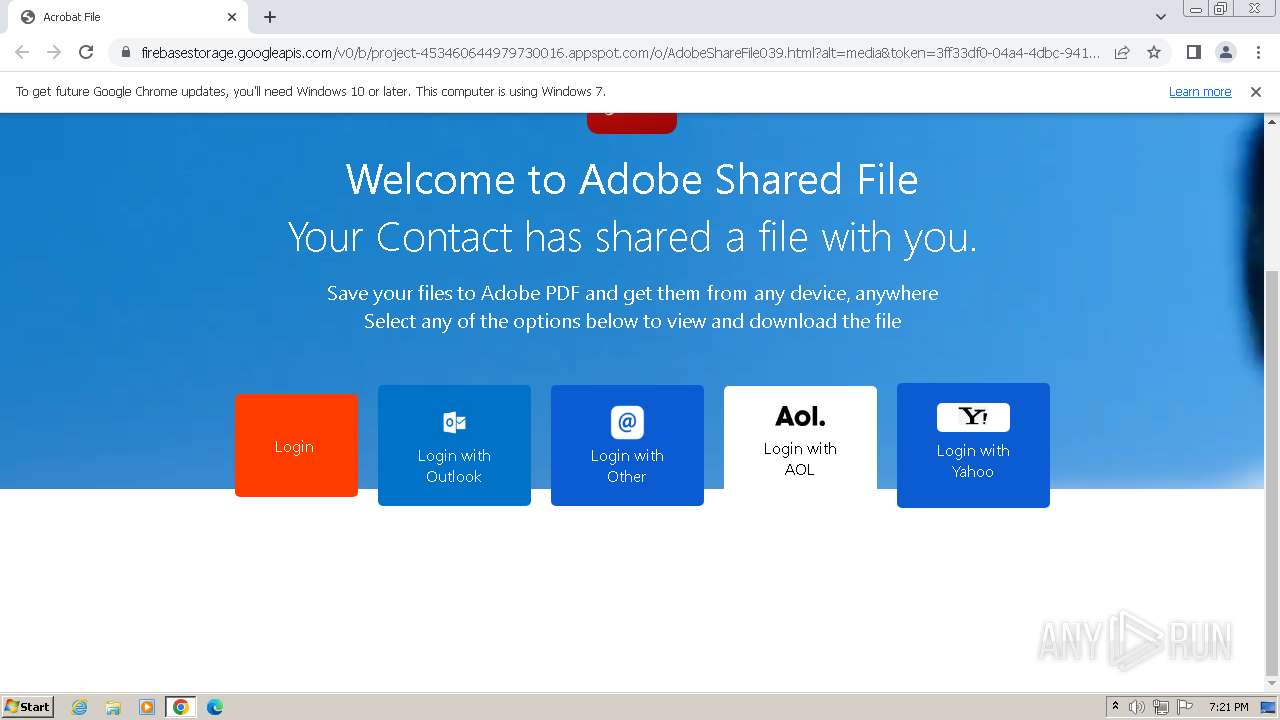This screenshot has width=1280, height=720.
Task: Expand the tab search dropdown arrow
Action: 1160,17
